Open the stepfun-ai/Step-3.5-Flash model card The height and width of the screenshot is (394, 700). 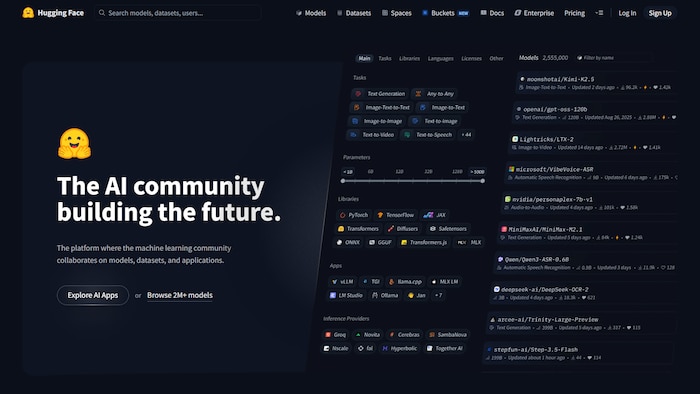pyautogui.click(x=579, y=353)
